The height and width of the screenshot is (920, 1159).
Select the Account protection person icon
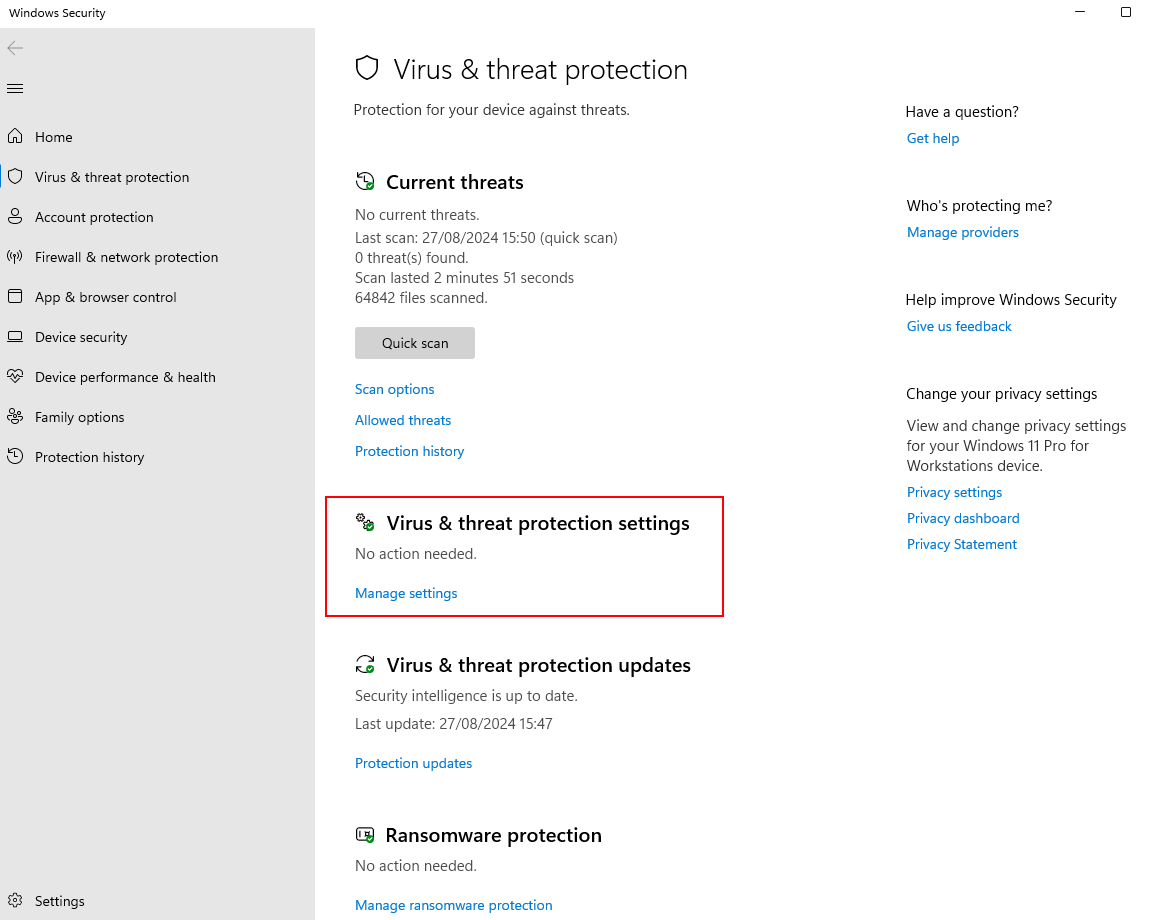(x=15, y=217)
